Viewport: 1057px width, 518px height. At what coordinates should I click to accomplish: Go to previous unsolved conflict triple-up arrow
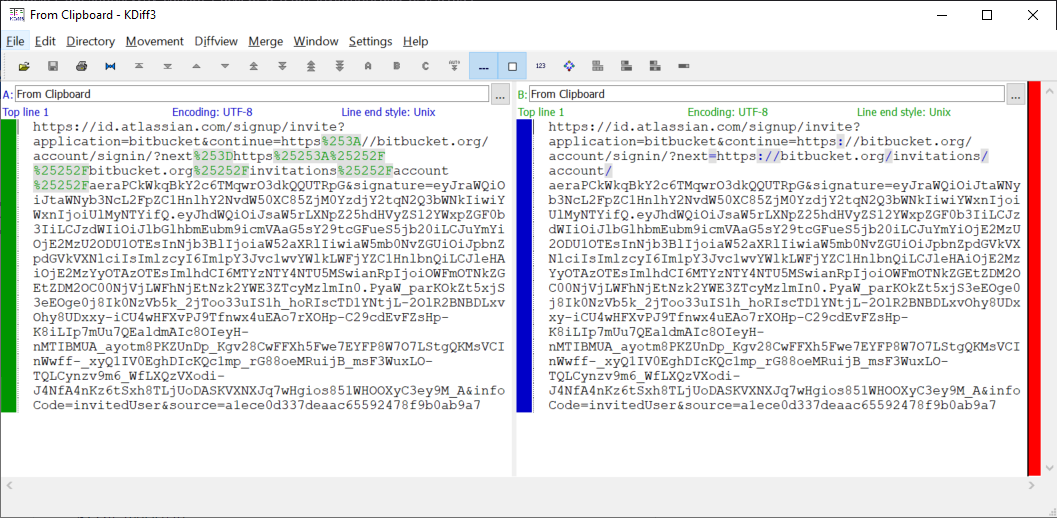[311, 66]
